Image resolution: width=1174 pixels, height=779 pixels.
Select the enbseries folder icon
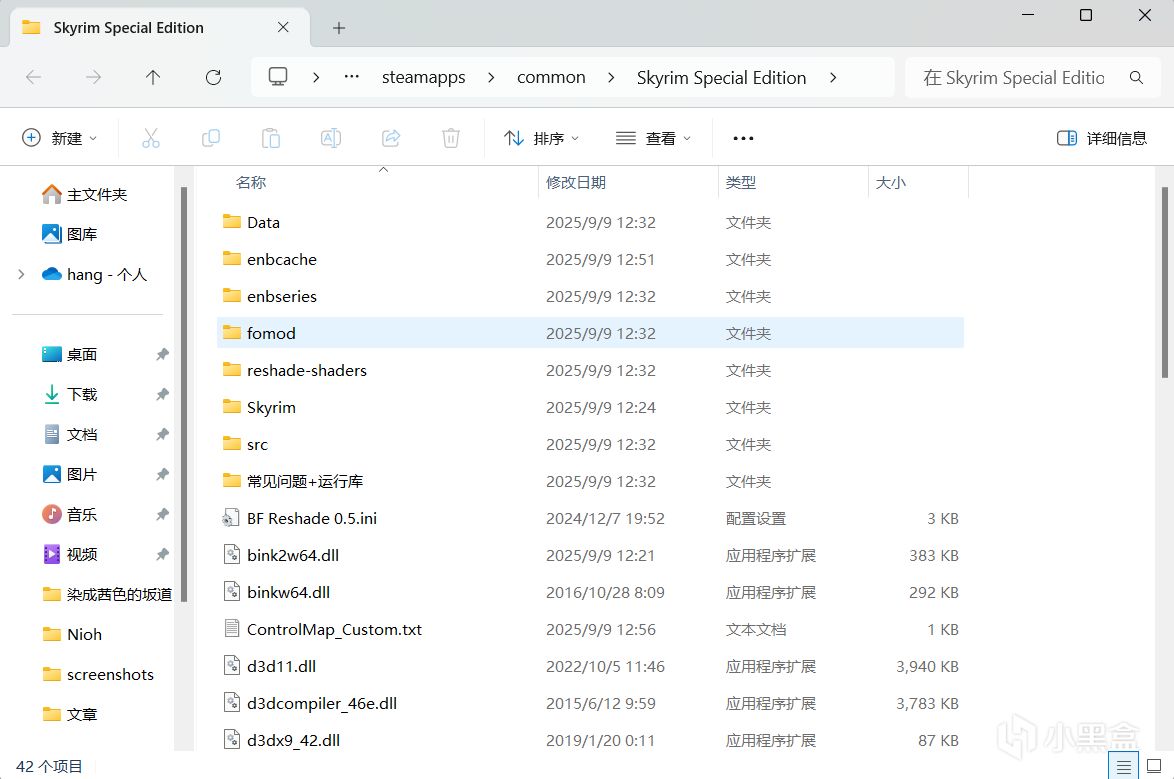coord(231,296)
